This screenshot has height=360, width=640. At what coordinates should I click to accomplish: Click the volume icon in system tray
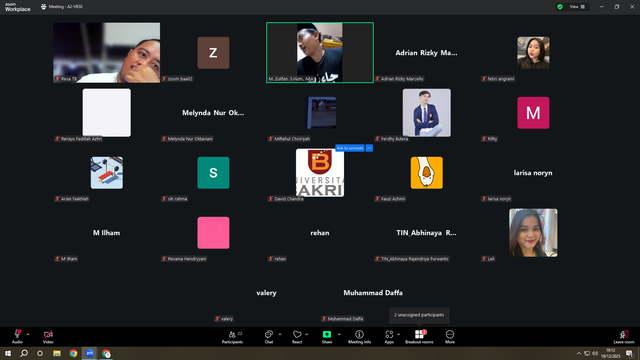tap(595, 353)
